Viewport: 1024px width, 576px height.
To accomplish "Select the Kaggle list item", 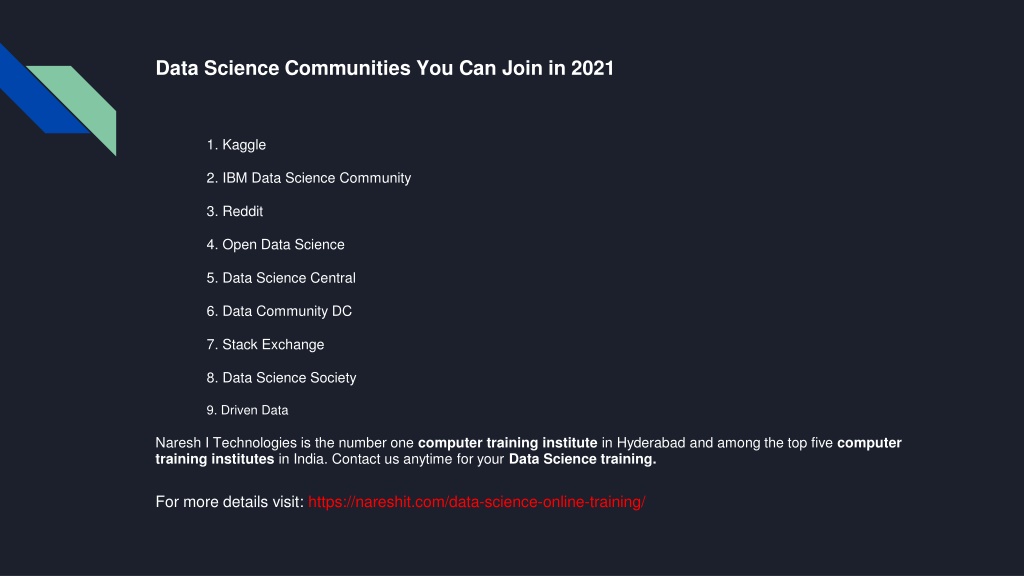I will (x=236, y=145).
